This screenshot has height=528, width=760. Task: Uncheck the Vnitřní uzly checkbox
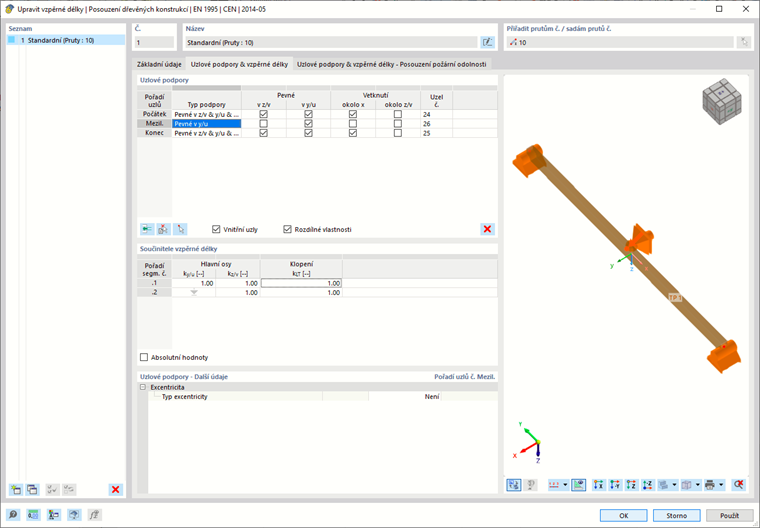(x=216, y=229)
